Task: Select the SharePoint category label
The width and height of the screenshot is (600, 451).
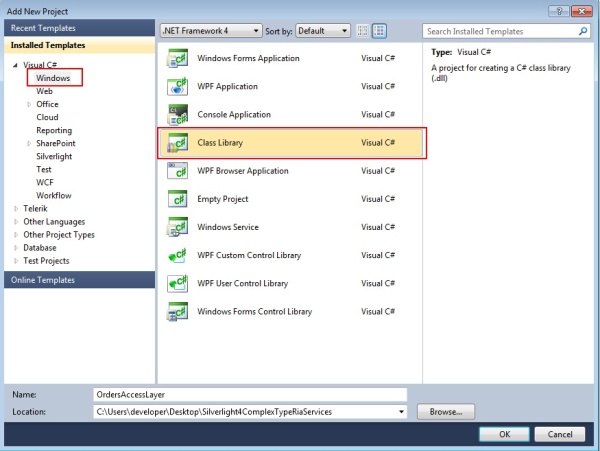Action: click(x=56, y=143)
